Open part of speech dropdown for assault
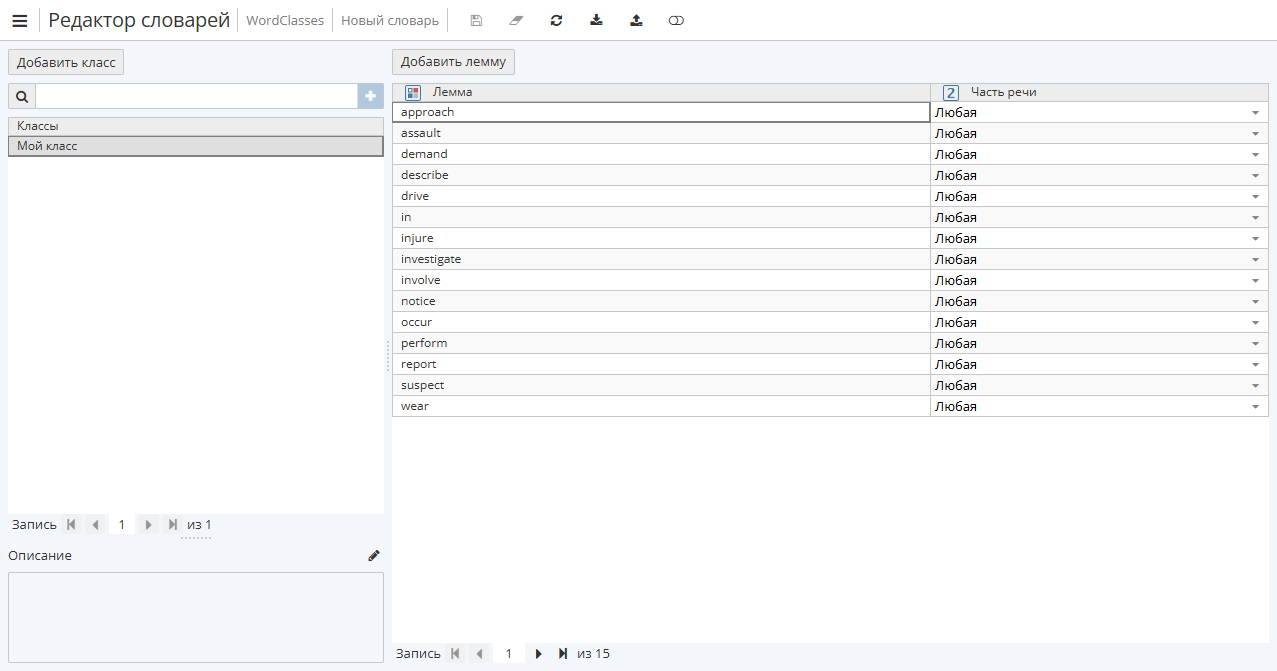 pyautogui.click(x=1255, y=134)
